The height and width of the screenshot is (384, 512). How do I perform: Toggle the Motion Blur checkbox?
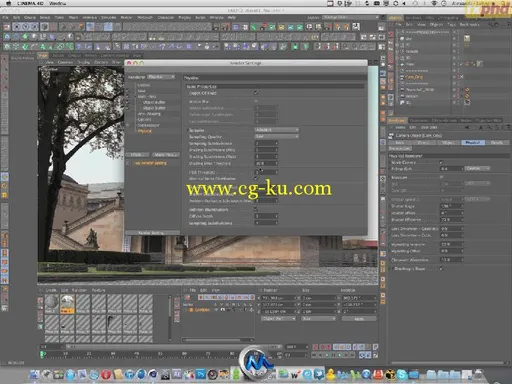[256, 101]
